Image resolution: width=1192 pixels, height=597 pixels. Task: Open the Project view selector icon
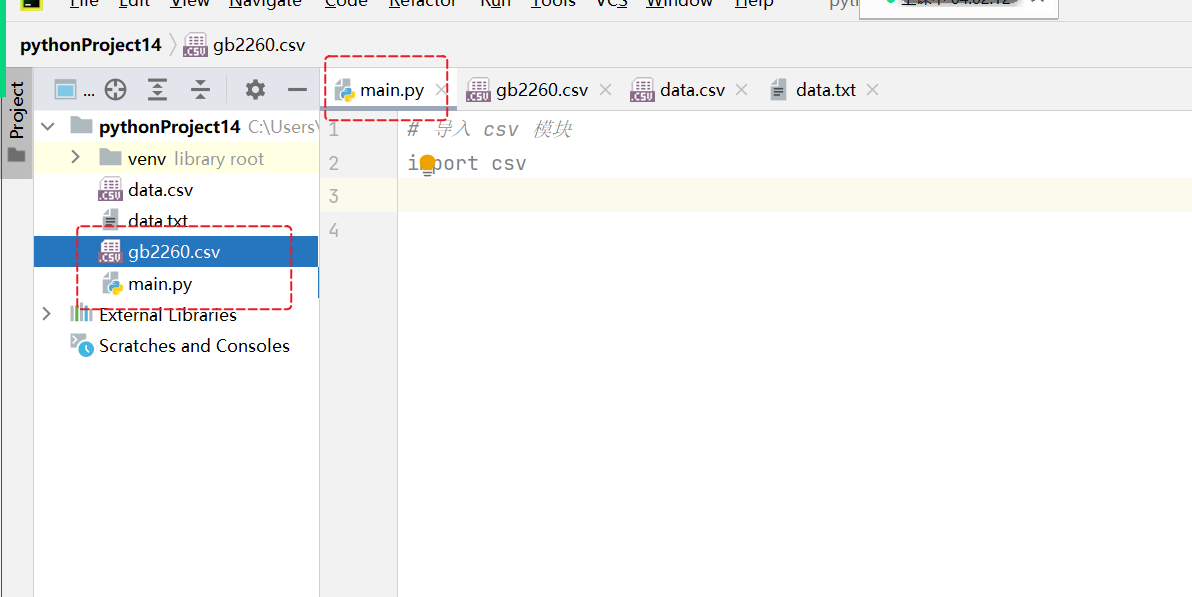pyautogui.click(x=66, y=91)
